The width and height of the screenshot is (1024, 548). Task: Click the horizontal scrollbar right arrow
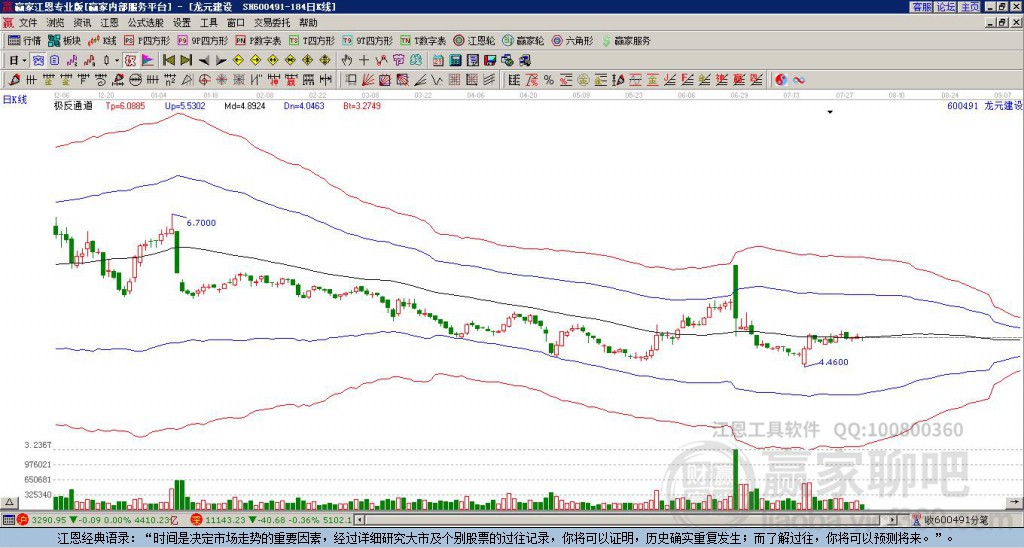click(x=893, y=520)
